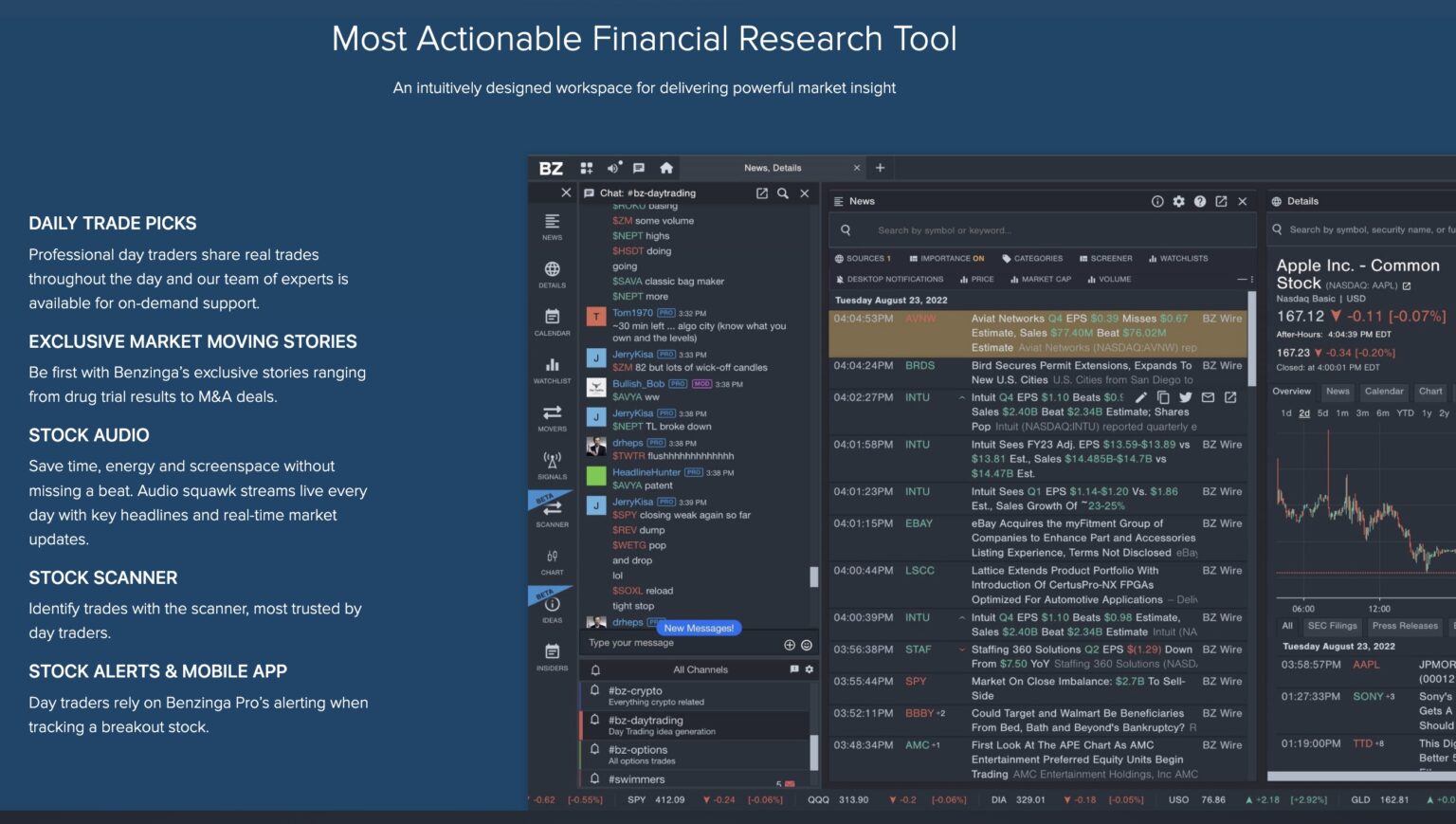This screenshot has height=824, width=1456.
Task: Select the Signals icon in the sidebar
Action: (x=553, y=462)
